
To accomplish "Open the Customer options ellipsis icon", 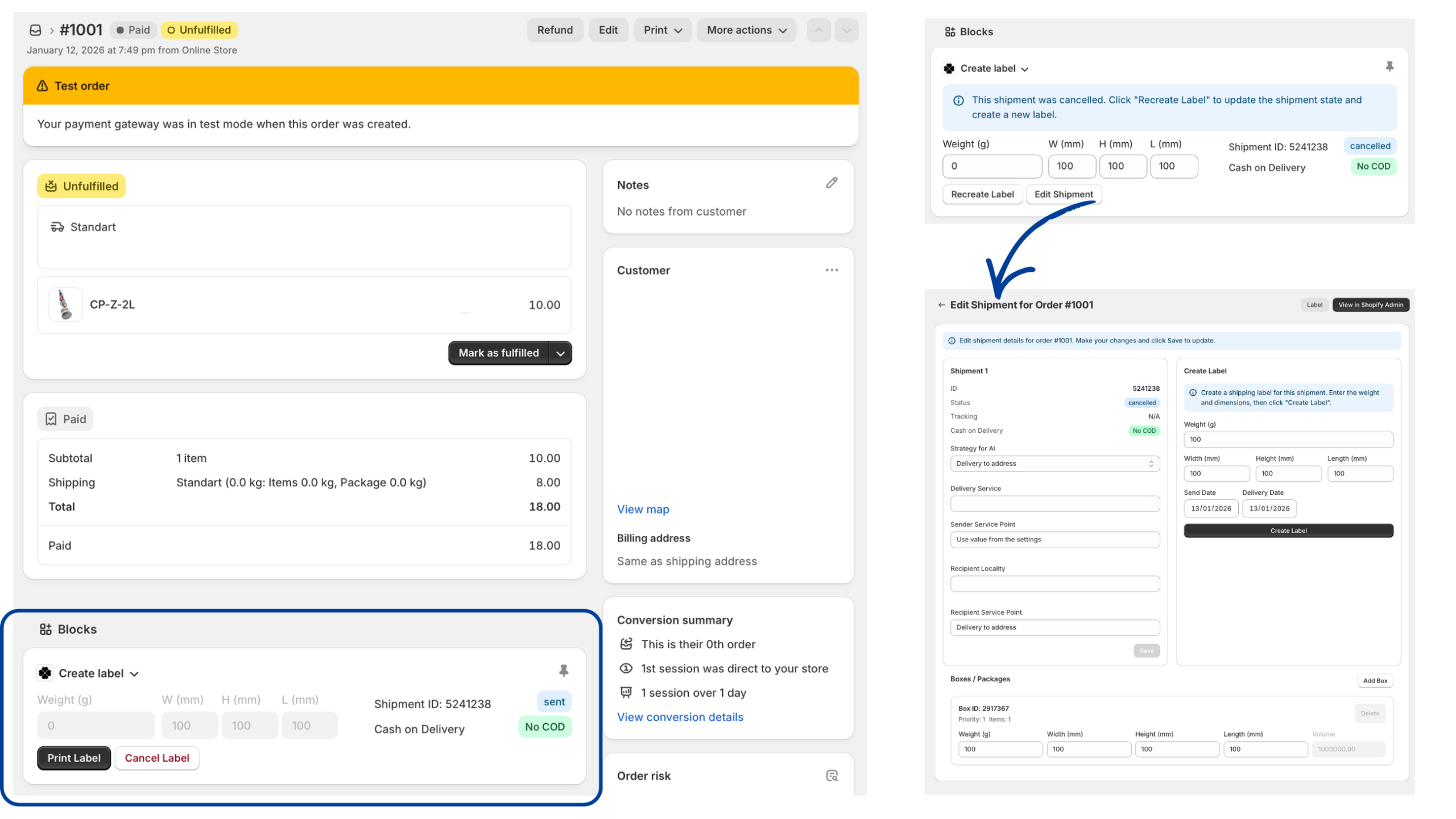I will tap(832, 270).
